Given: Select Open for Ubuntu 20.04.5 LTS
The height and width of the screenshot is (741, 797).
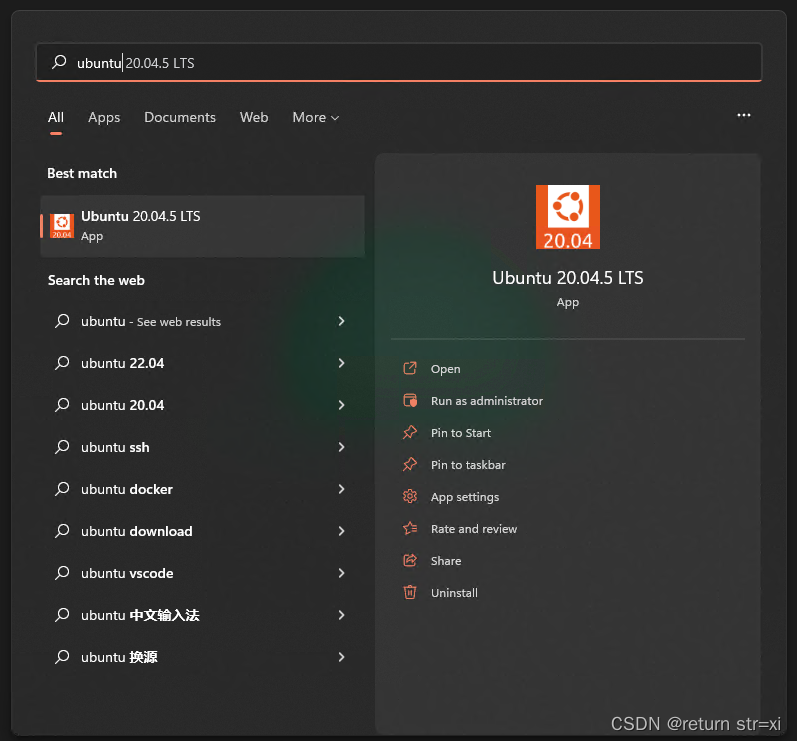Looking at the screenshot, I should tap(445, 369).
